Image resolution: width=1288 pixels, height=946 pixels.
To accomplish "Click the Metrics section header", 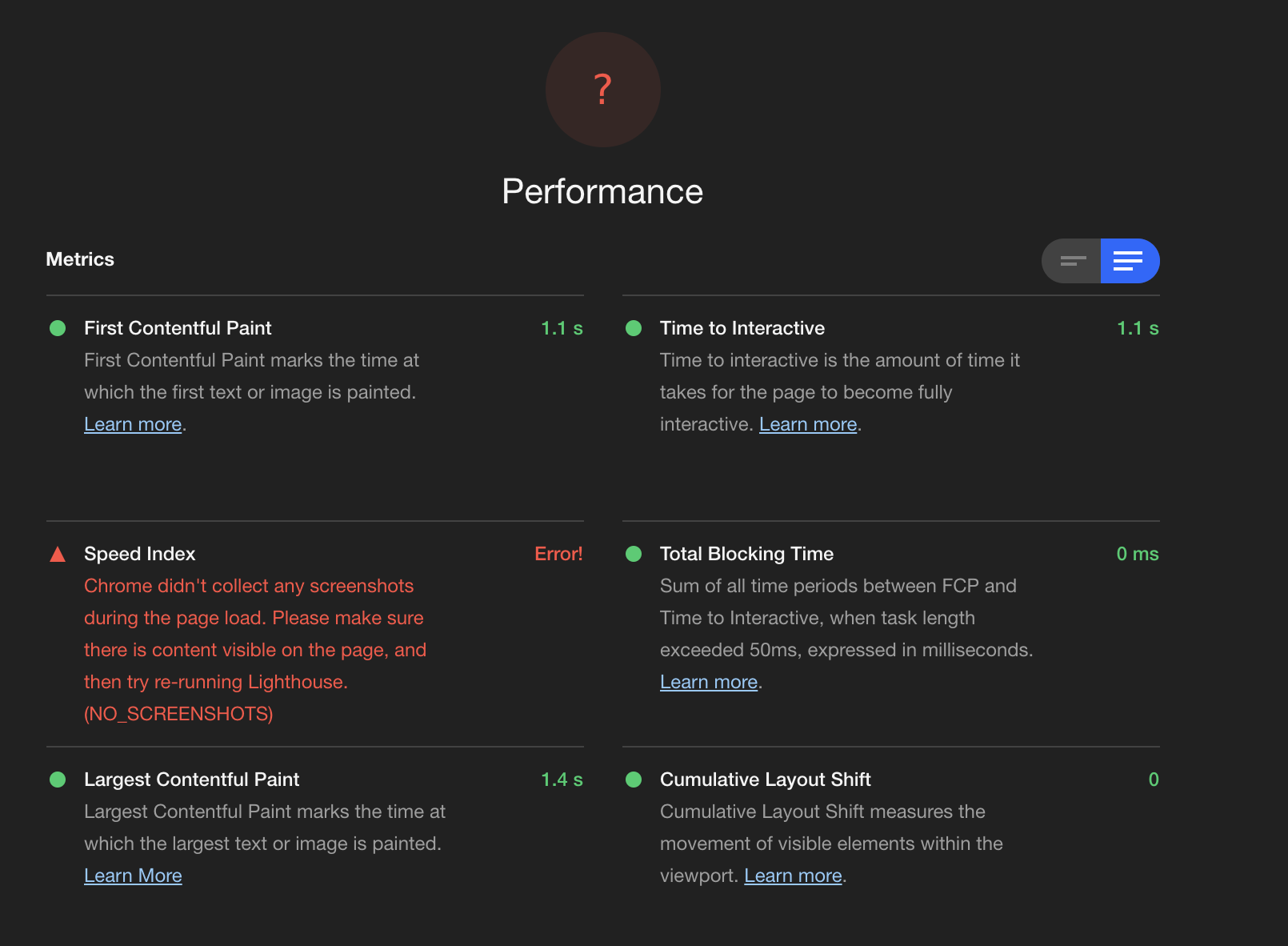I will point(79,259).
